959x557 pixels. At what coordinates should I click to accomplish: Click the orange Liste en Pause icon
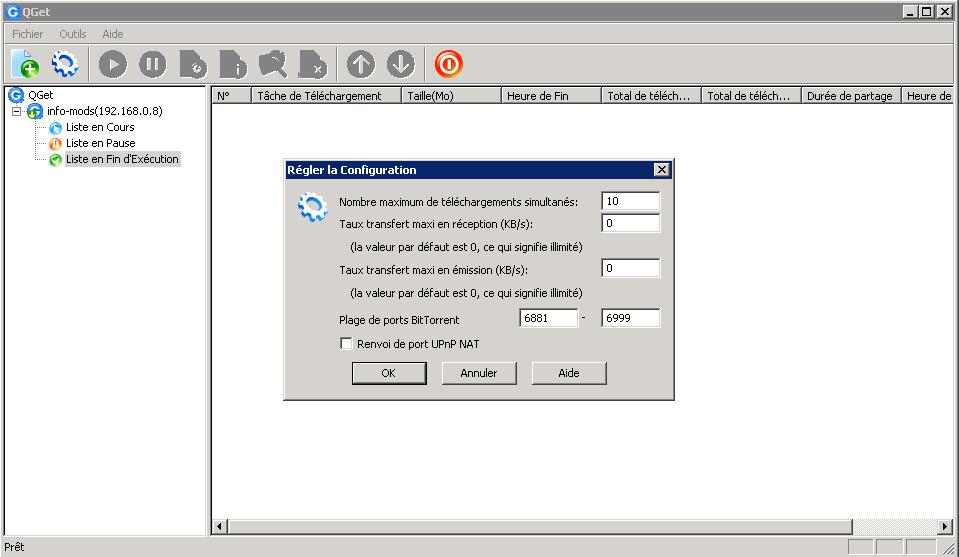55,144
